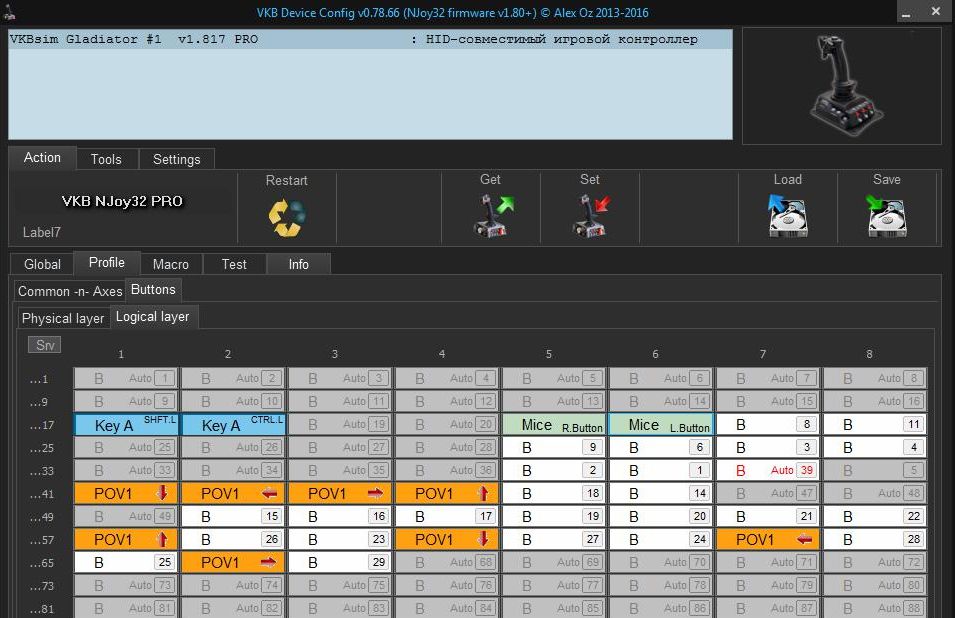Select the B 22 button cell
955x618 pixels.
pyautogui.click(x=875, y=516)
